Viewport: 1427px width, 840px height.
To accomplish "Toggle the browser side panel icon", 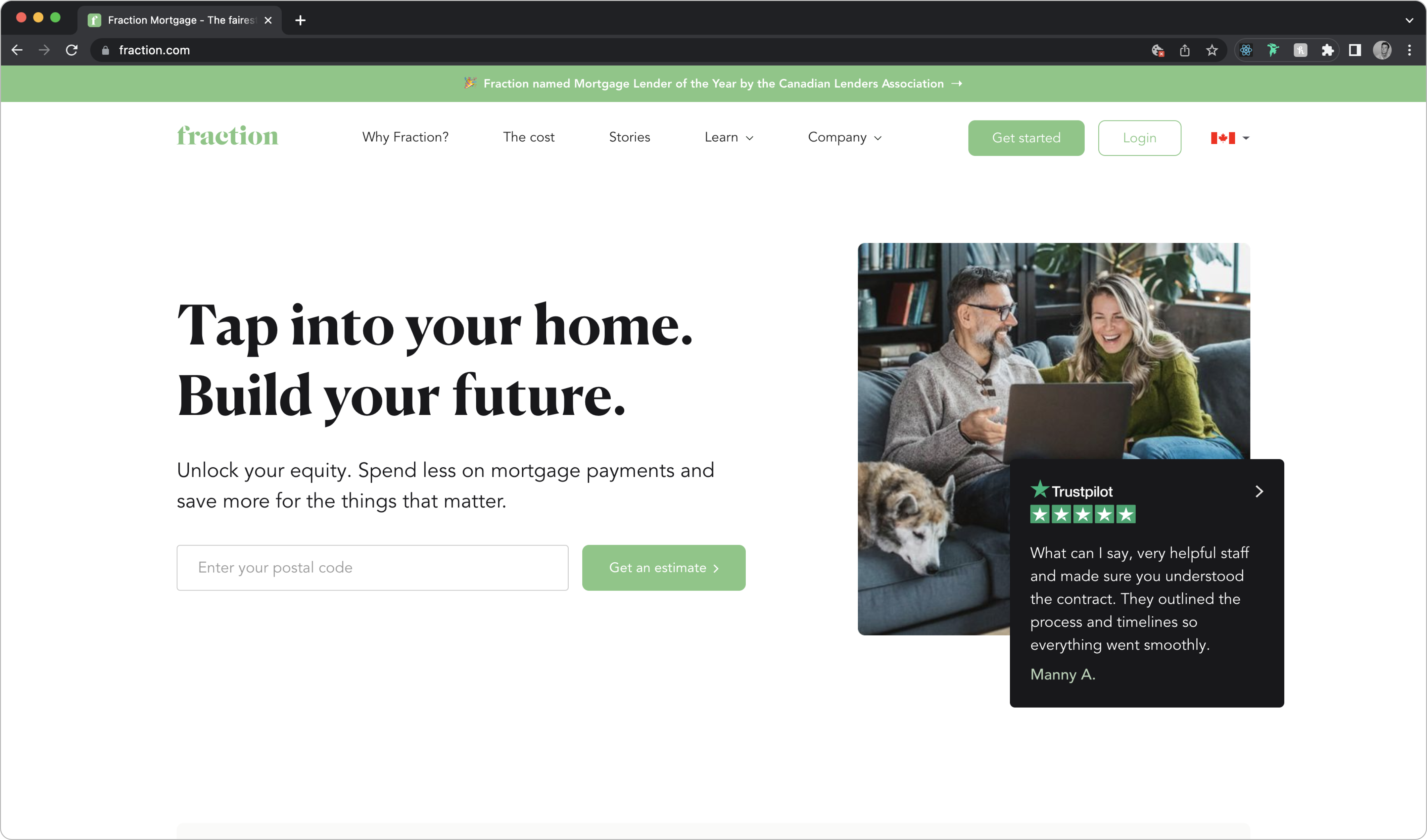I will pyautogui.click(x=1355, y=50).
